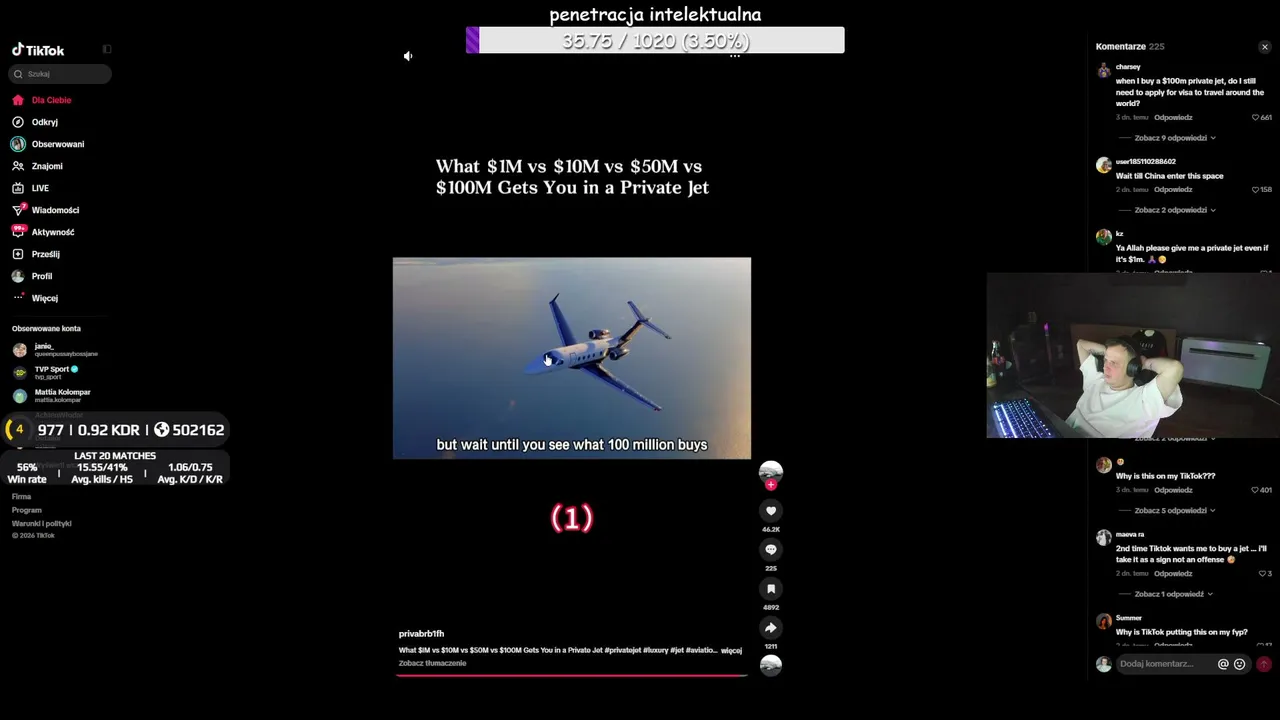The height and width of the screenshot is (720, 1280).
Task: Open the video three-dots options menu
Action: coord(735,56)
